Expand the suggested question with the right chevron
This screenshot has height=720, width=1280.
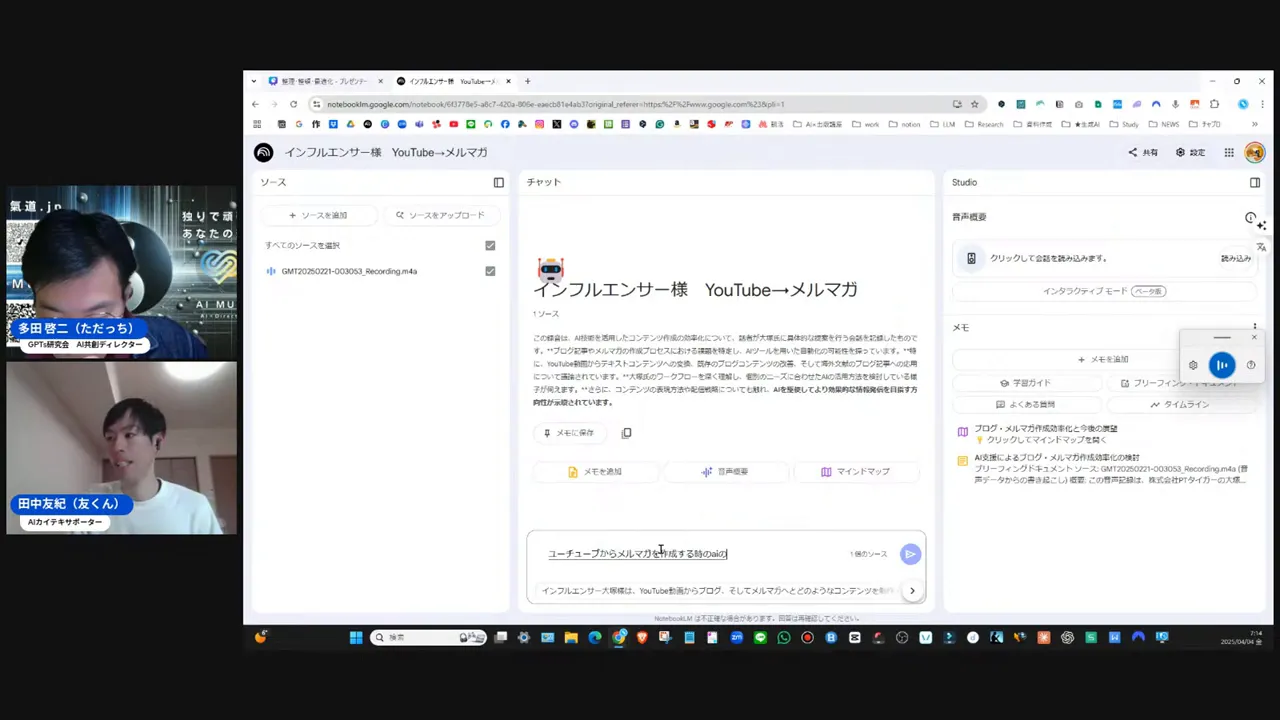pos(911,590)
